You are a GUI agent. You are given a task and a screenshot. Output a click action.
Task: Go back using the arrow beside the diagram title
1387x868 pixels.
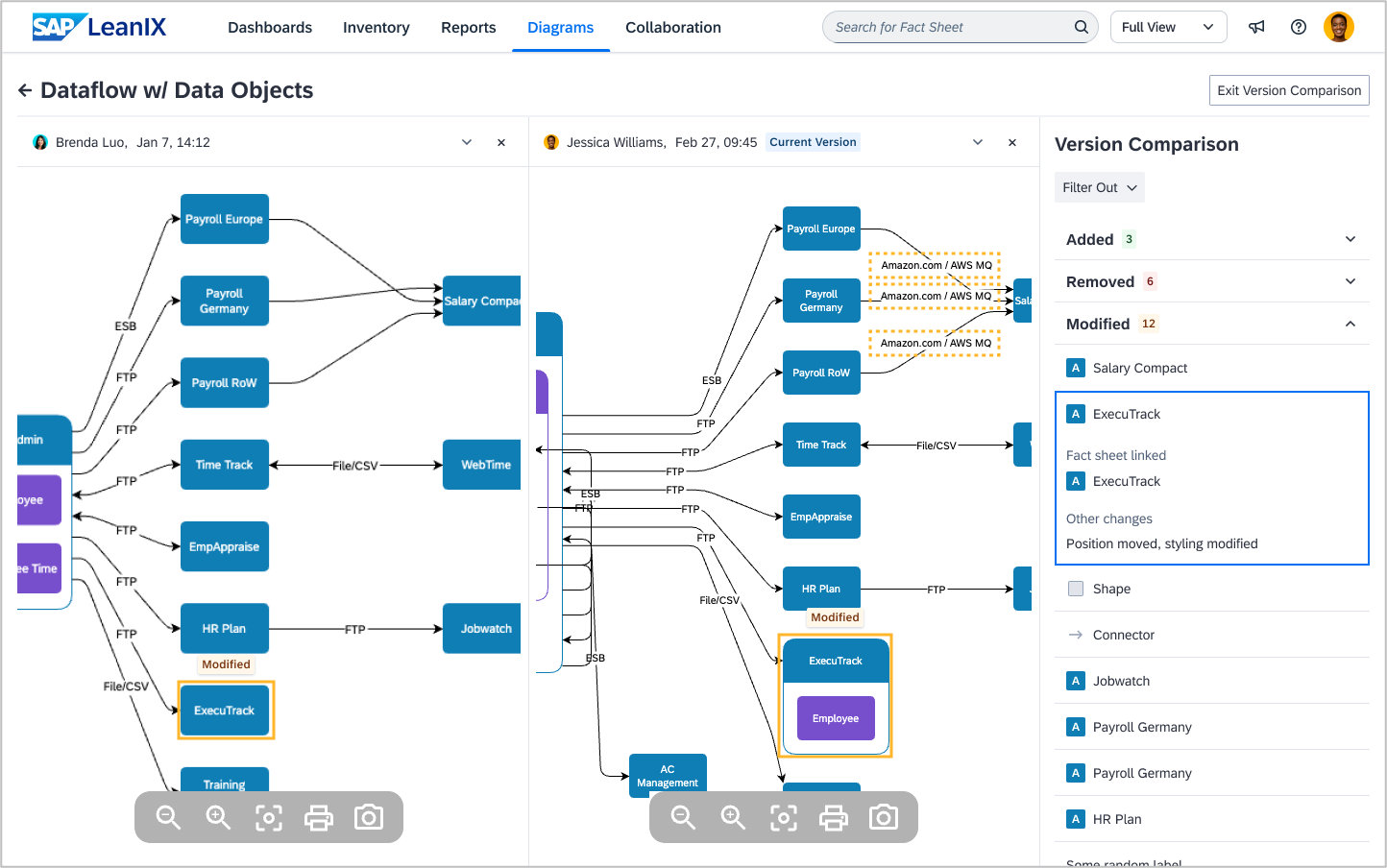25,90
